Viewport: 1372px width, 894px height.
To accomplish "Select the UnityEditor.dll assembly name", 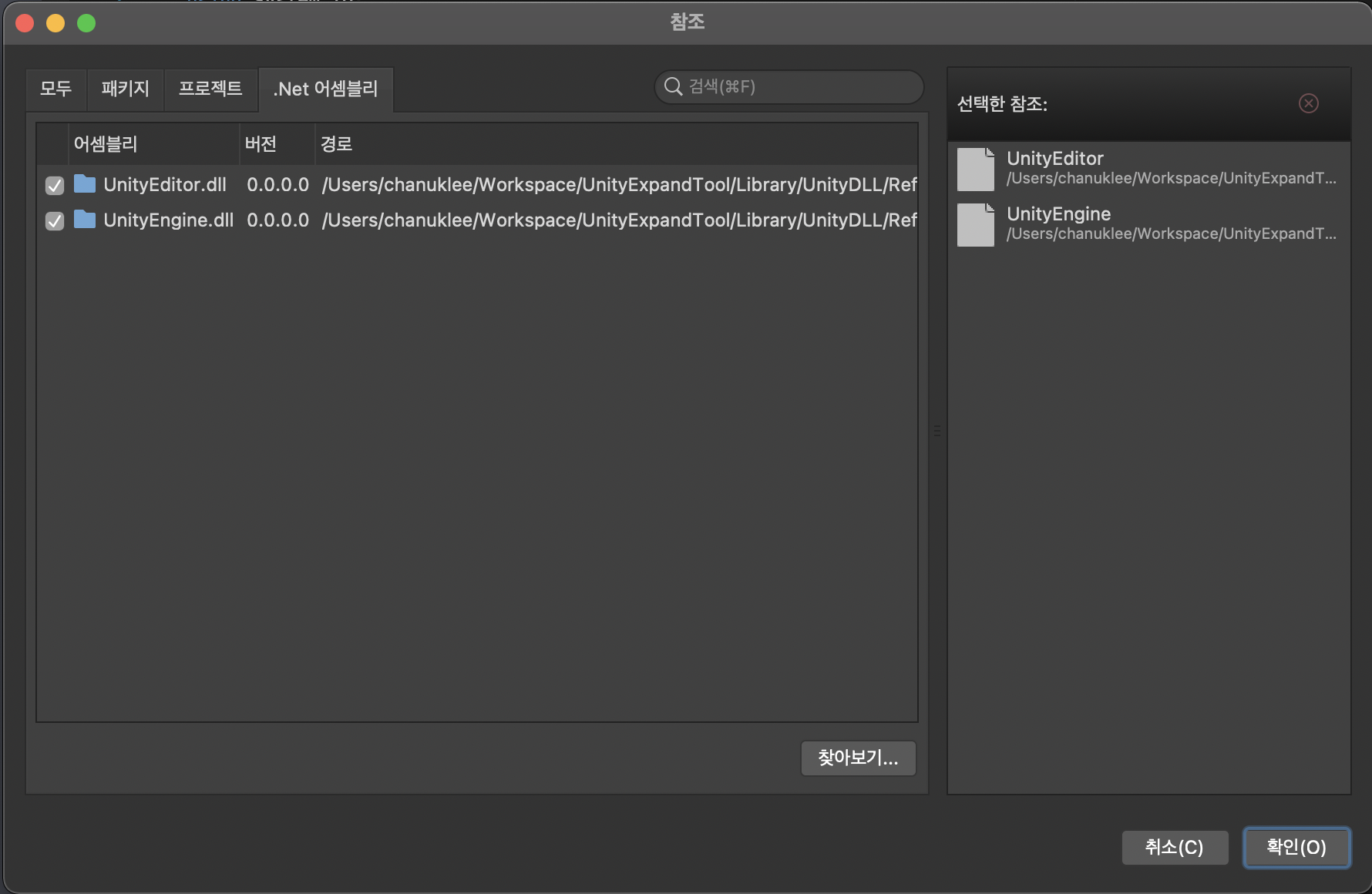I will pyautogui.click(x=165, y=185).
